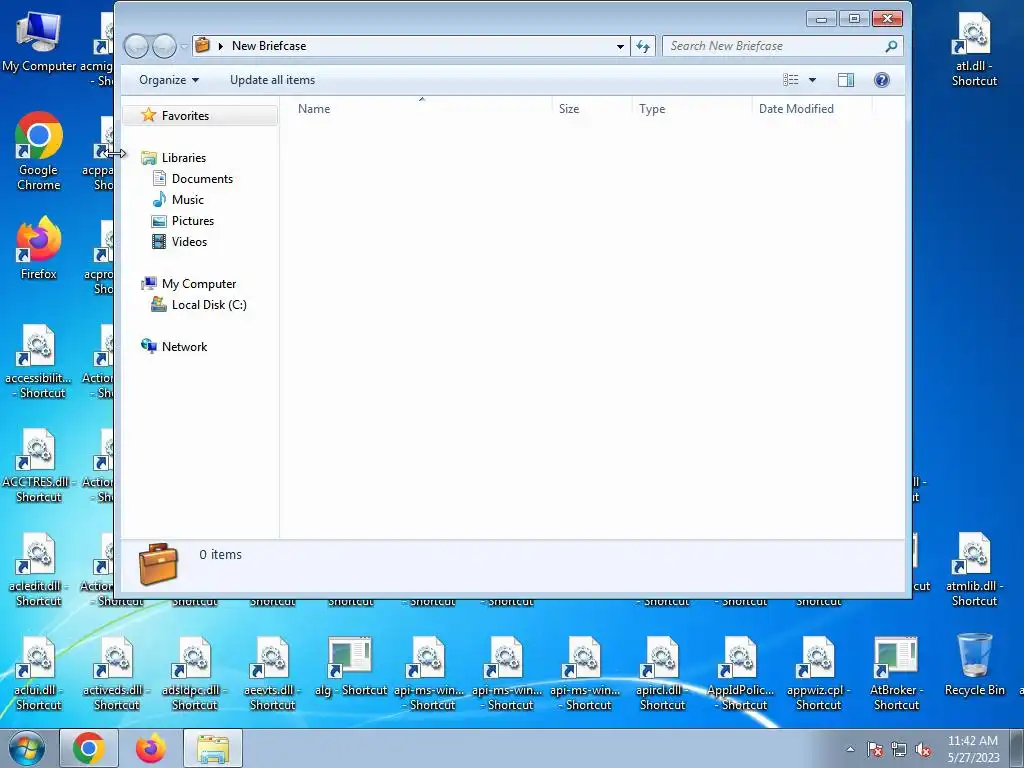1024x768 pixels.
Task: Open the Organize menu
Action: click(168, 80)
